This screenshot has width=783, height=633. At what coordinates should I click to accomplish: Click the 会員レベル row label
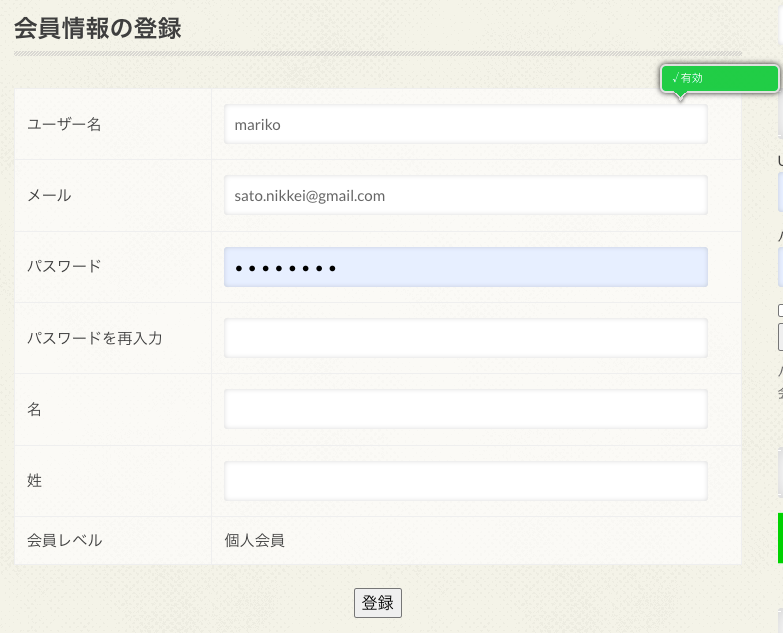point(64,541)
